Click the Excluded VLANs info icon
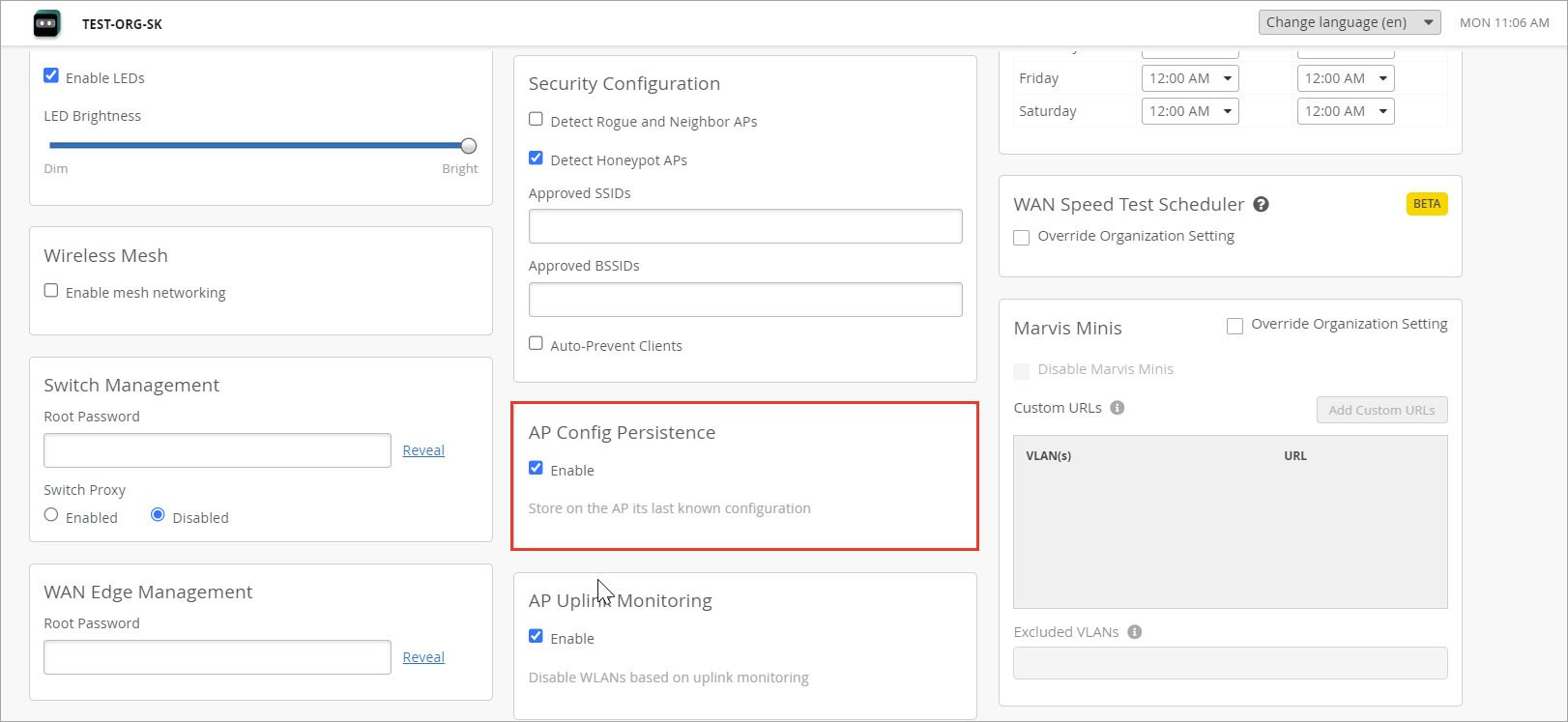The height and width of the screenshot is (722, 1568). coord(1134,632)
